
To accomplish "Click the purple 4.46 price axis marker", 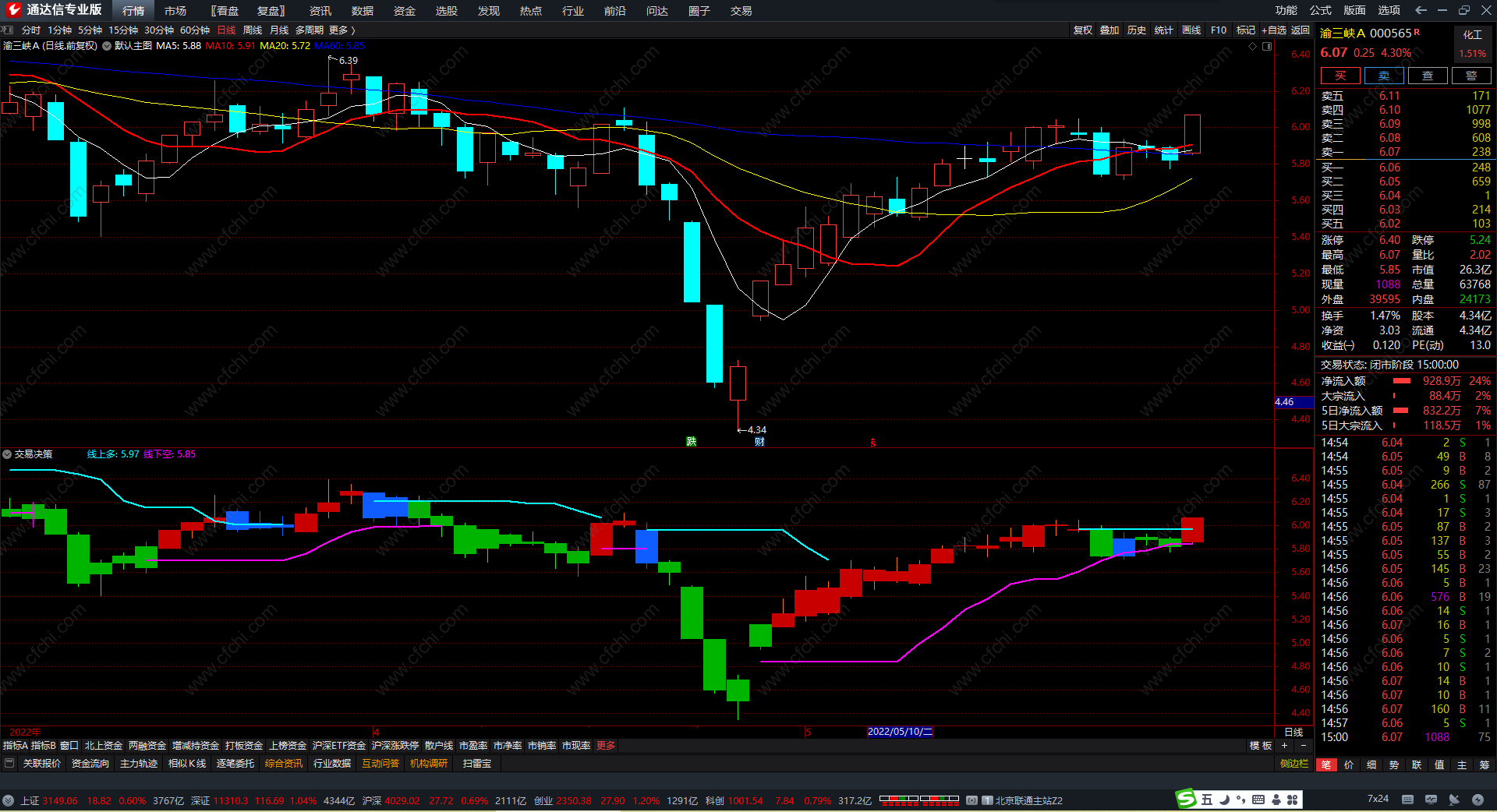I will [1293, 402].
